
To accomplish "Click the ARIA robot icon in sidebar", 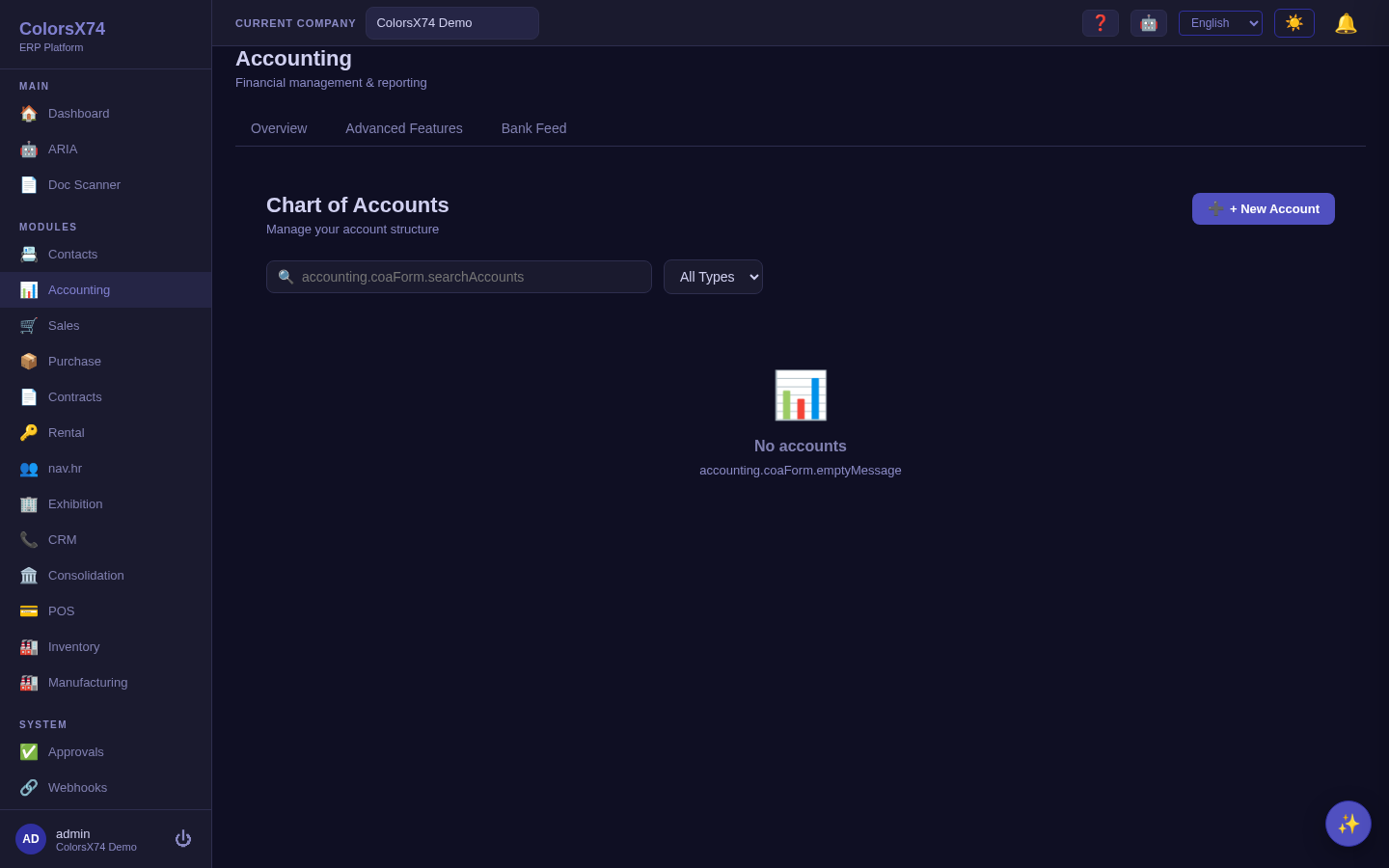I will click(x=29, y=149).
